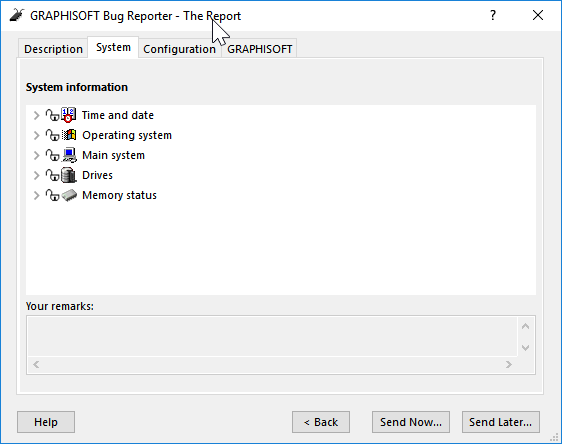Click the Send Later... button

click(501, 422)
